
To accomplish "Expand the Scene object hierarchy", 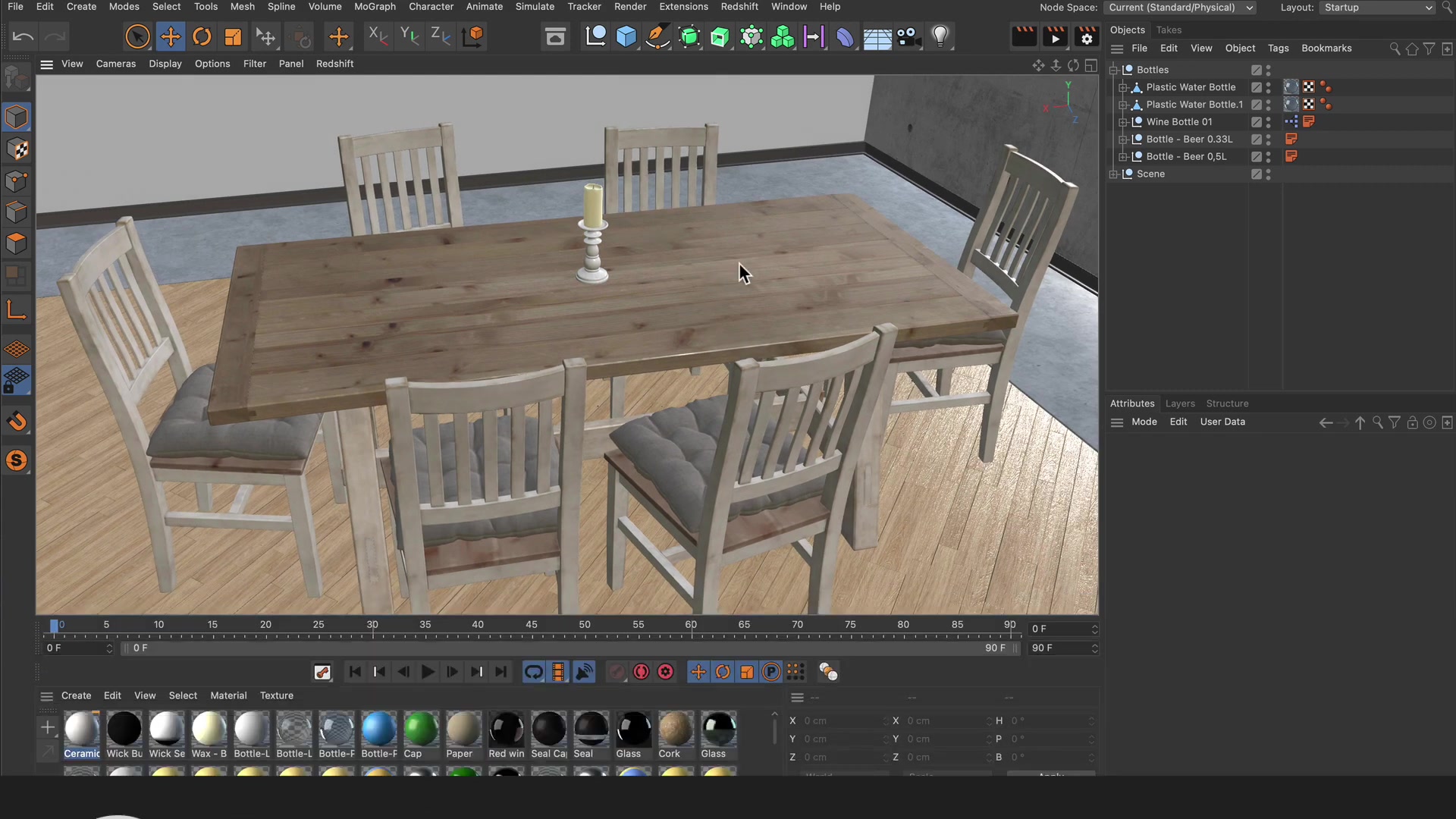I will coord(1113,174).
